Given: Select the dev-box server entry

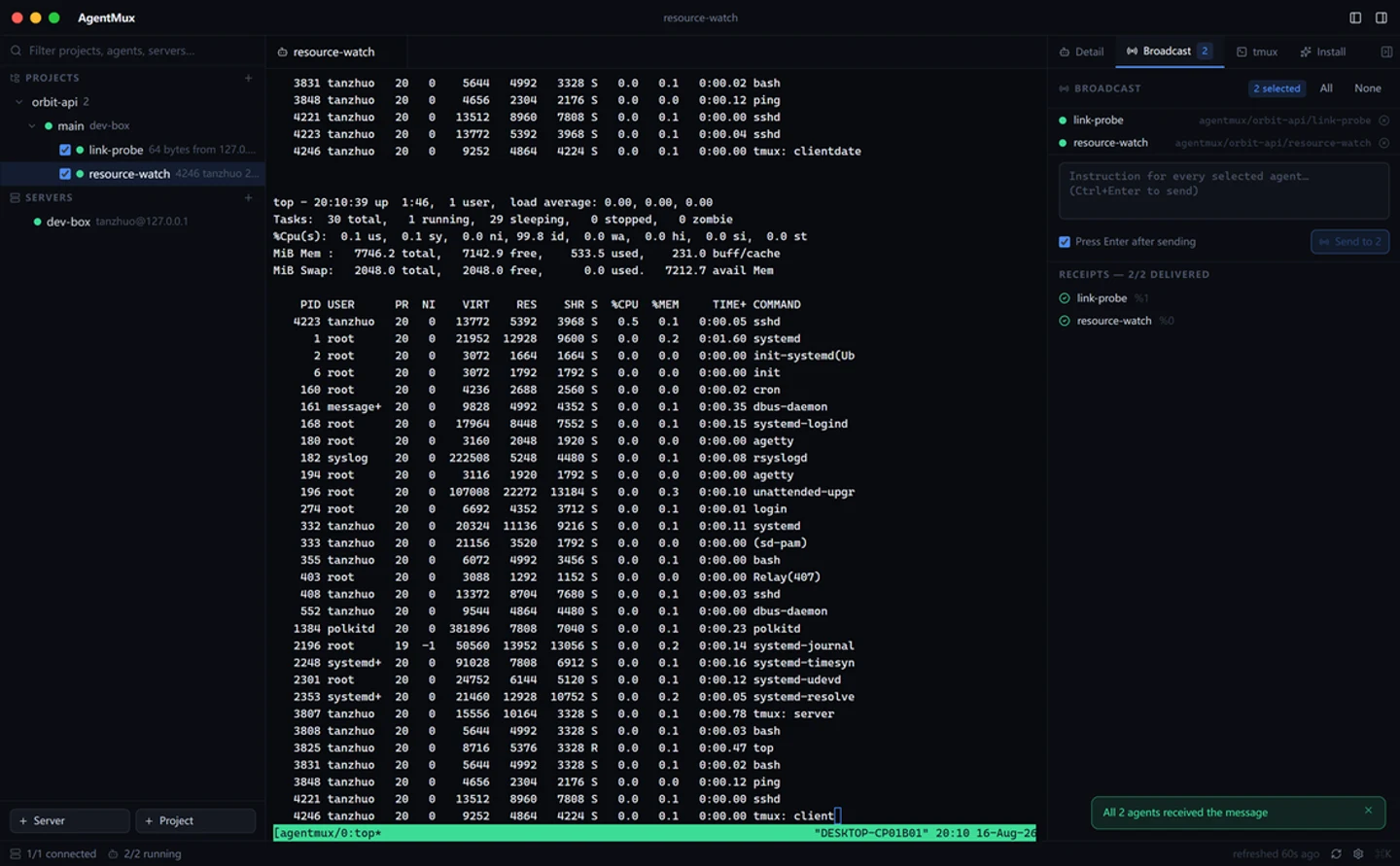Looking at the screenshot, I should point(132,222).
